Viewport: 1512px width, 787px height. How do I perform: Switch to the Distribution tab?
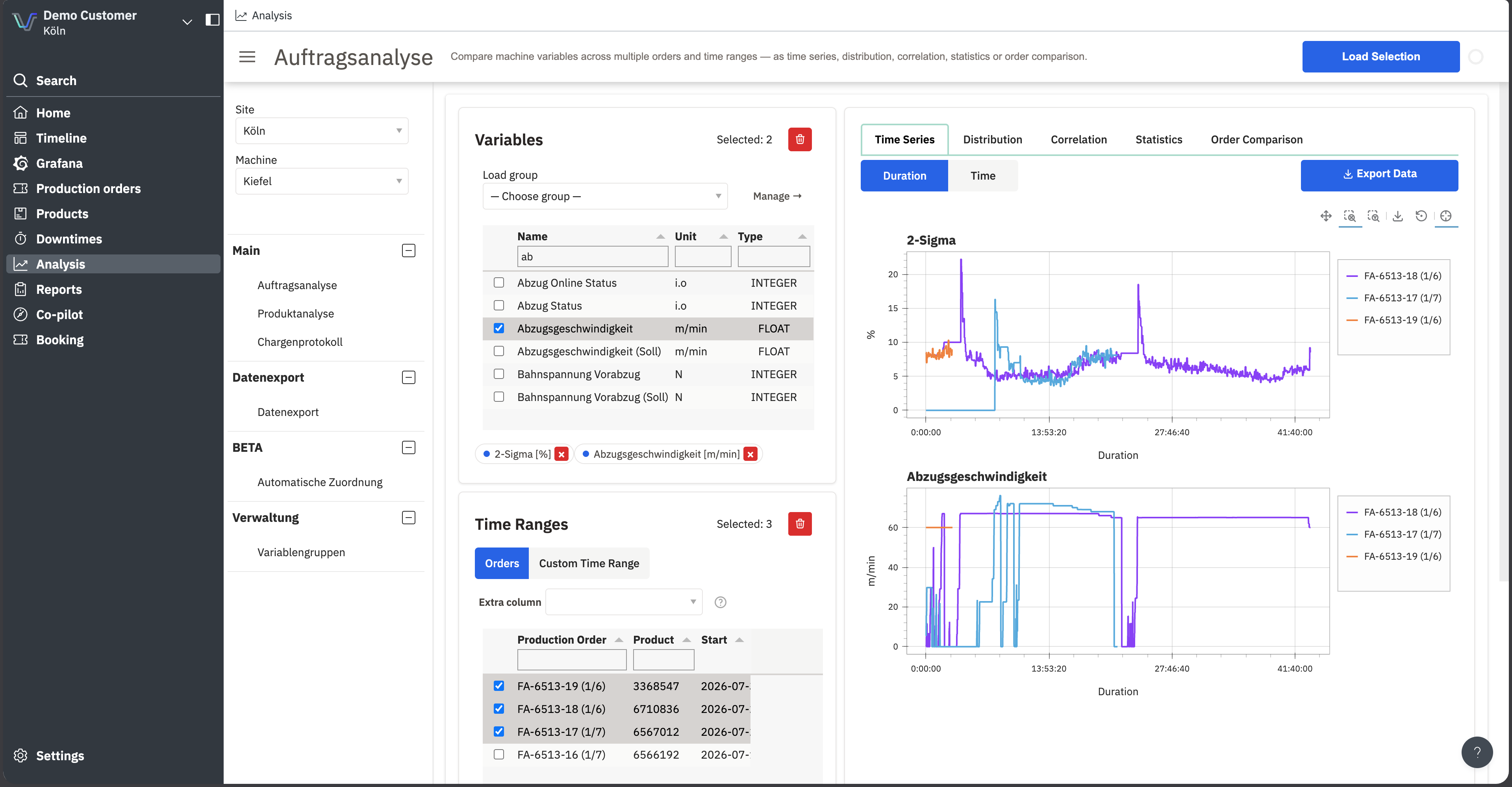click(x=992, y=140)
